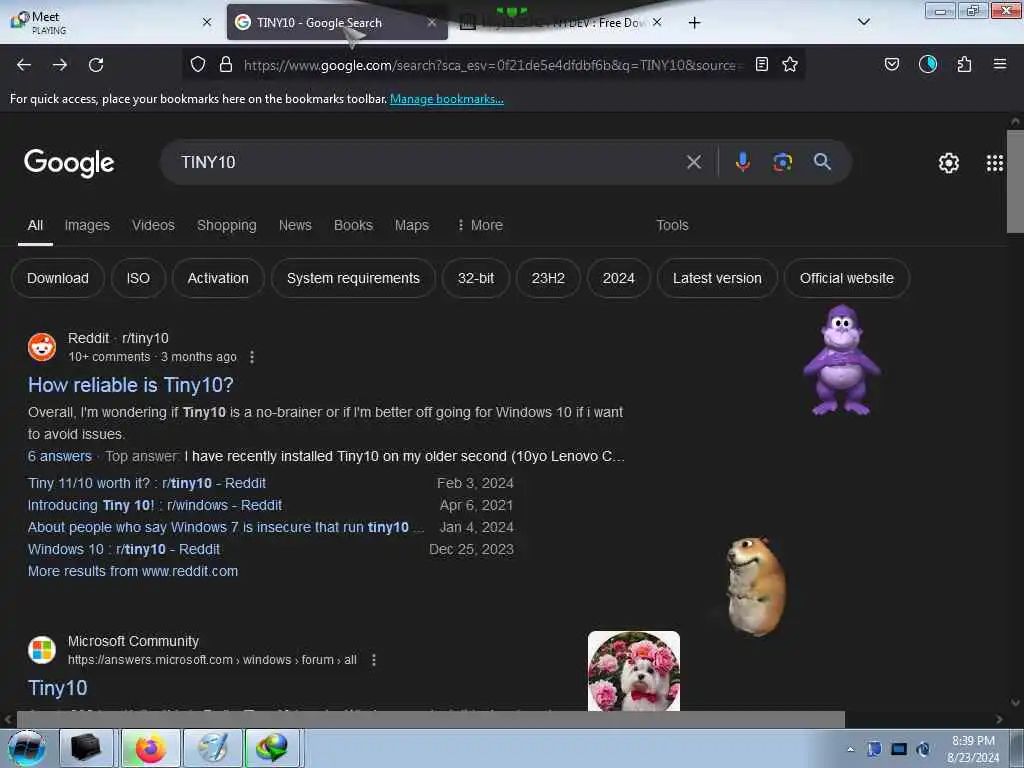Open More results from reddit.com
The height and width of the screenshot is (768, 1024).
click(x=133, y=571)
